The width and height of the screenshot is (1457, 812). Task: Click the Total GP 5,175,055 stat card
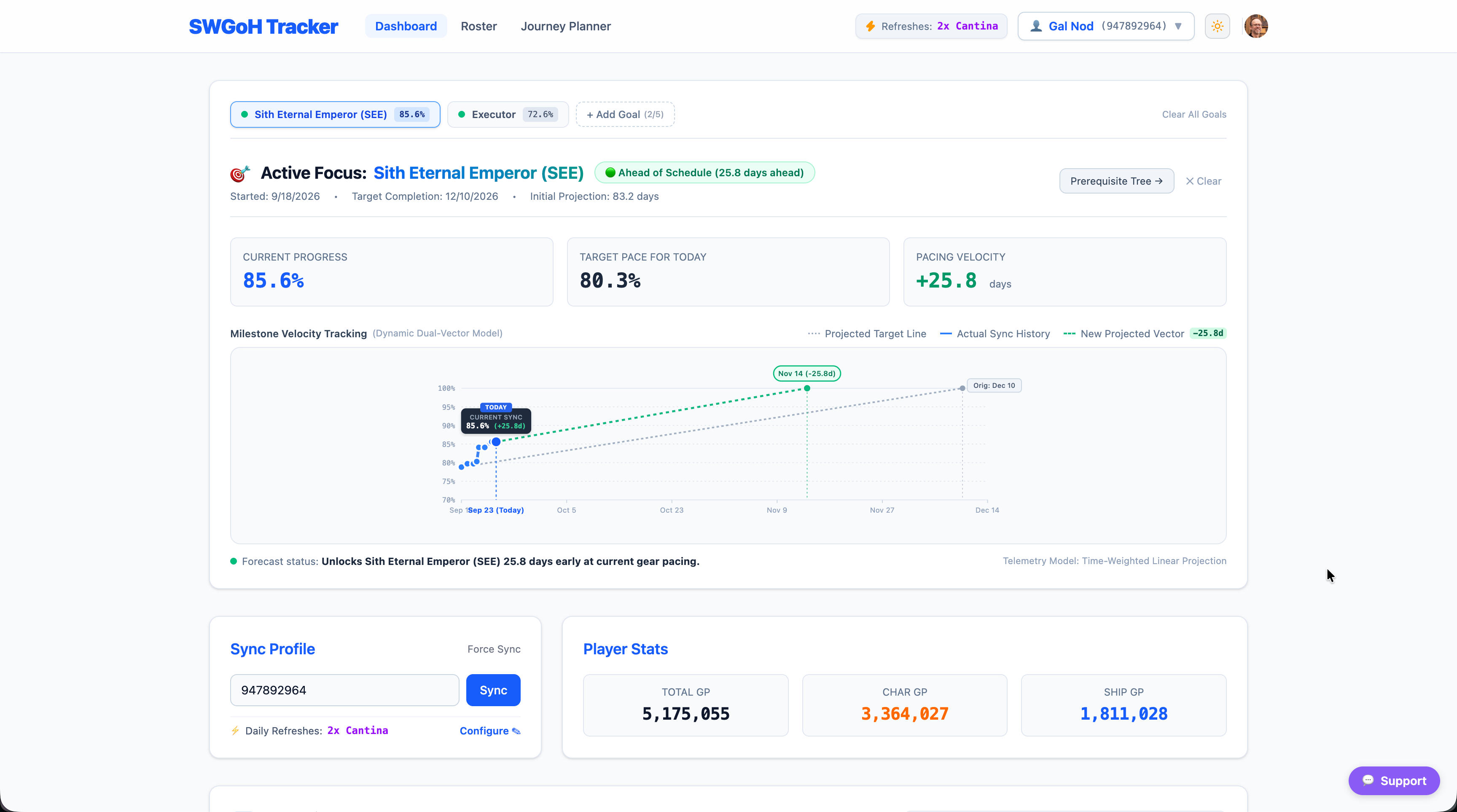pyautogui.click(x=685, y=705)
